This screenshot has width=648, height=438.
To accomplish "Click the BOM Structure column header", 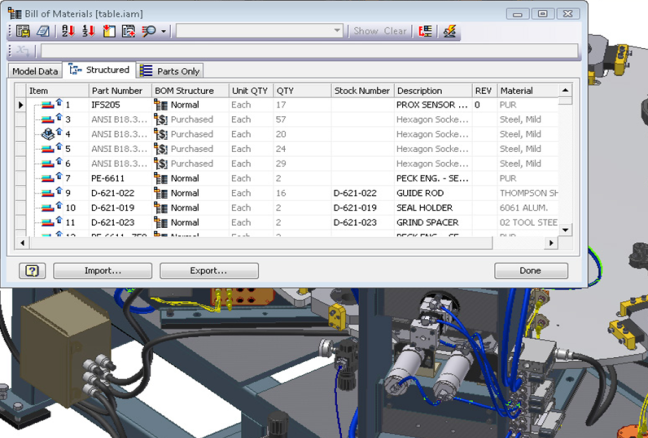I will tap(190, 90).
